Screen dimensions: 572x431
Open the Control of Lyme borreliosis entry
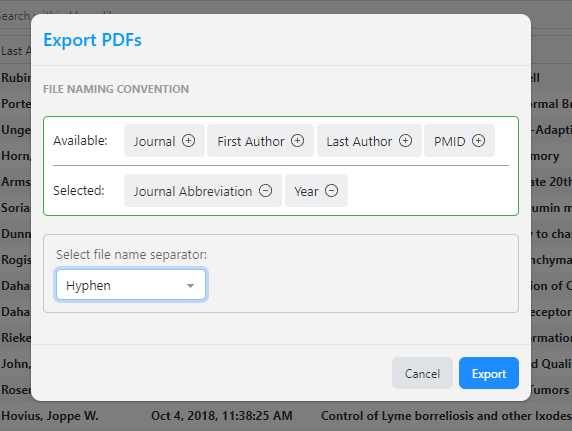coord(446,416)
